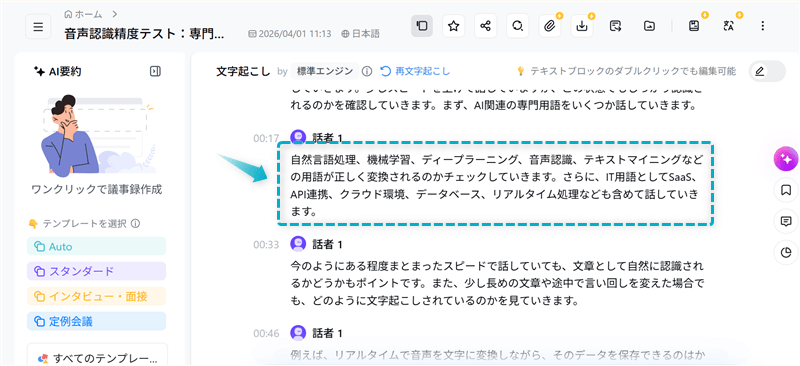800x366 pixels.
Task: Click the file title 音声認識精度テスト：専門...
Action: click(144, 34)
